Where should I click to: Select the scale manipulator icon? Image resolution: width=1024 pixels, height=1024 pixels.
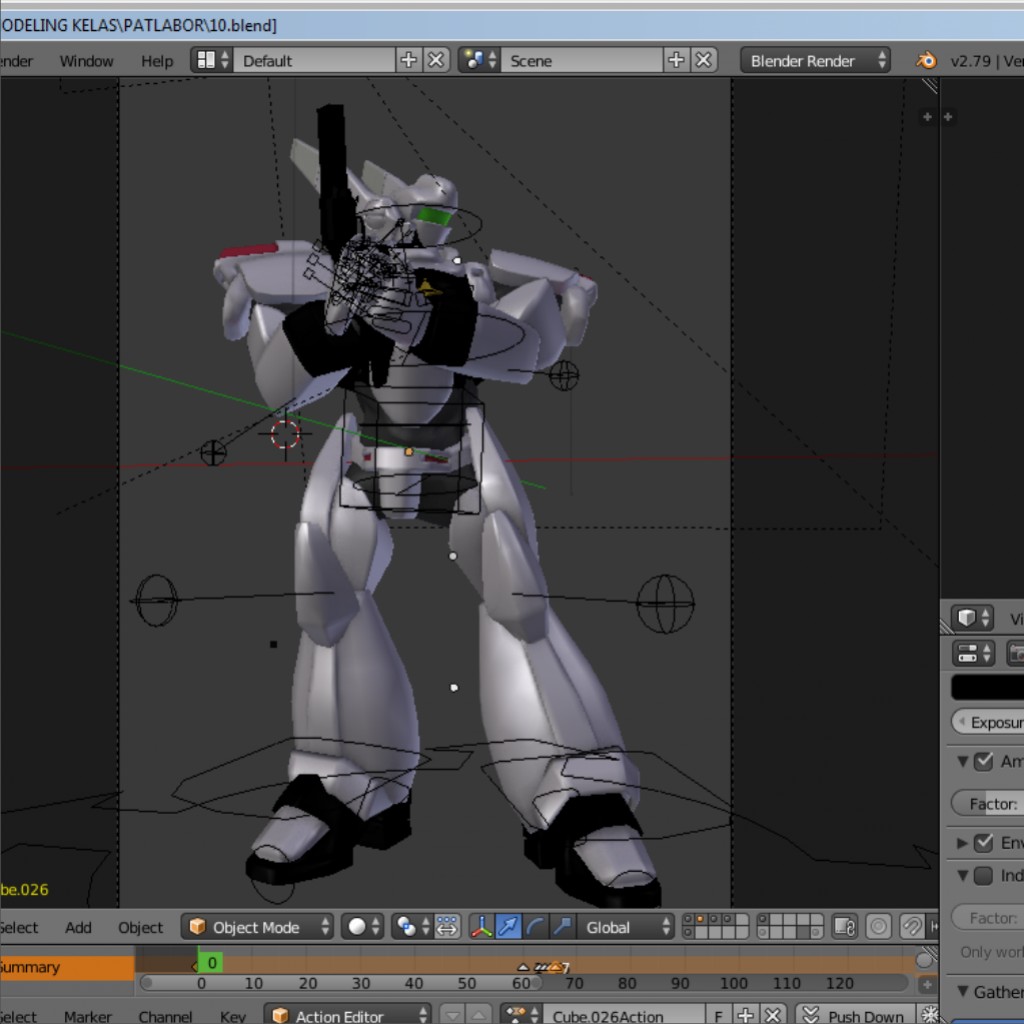pos(561,927)
